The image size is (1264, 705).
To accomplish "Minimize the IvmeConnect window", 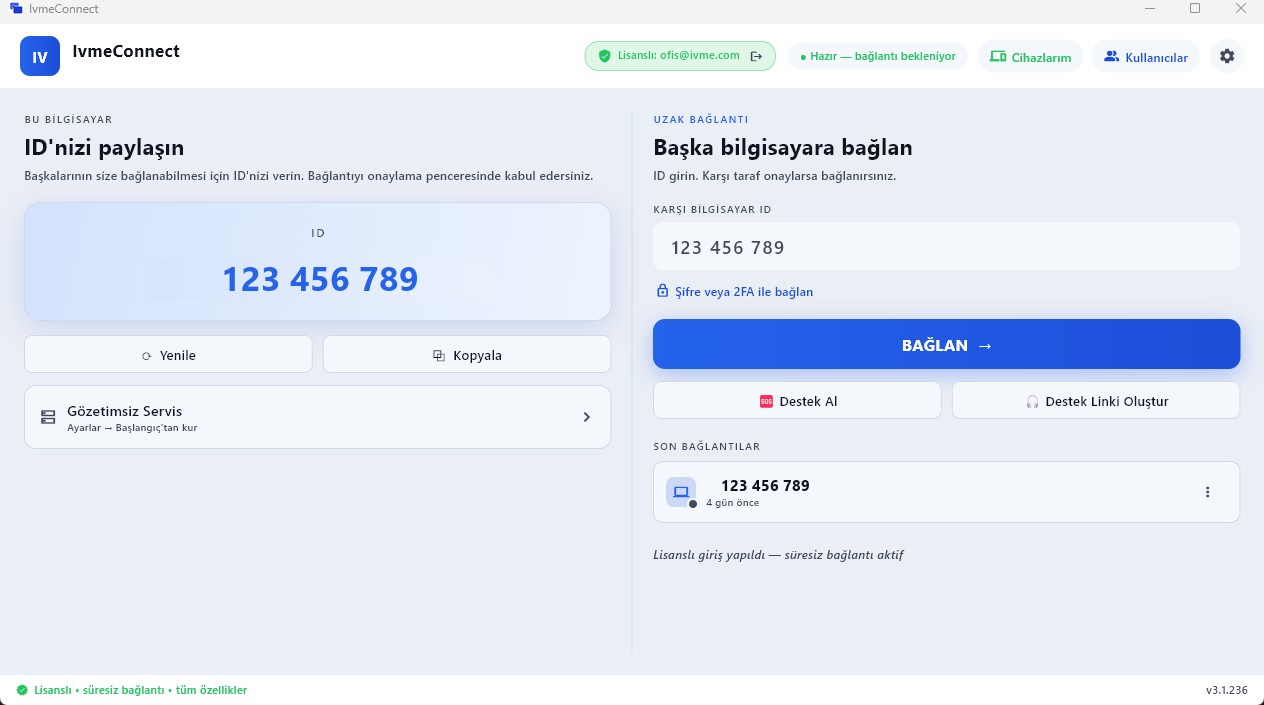I will pos(1149,8).
